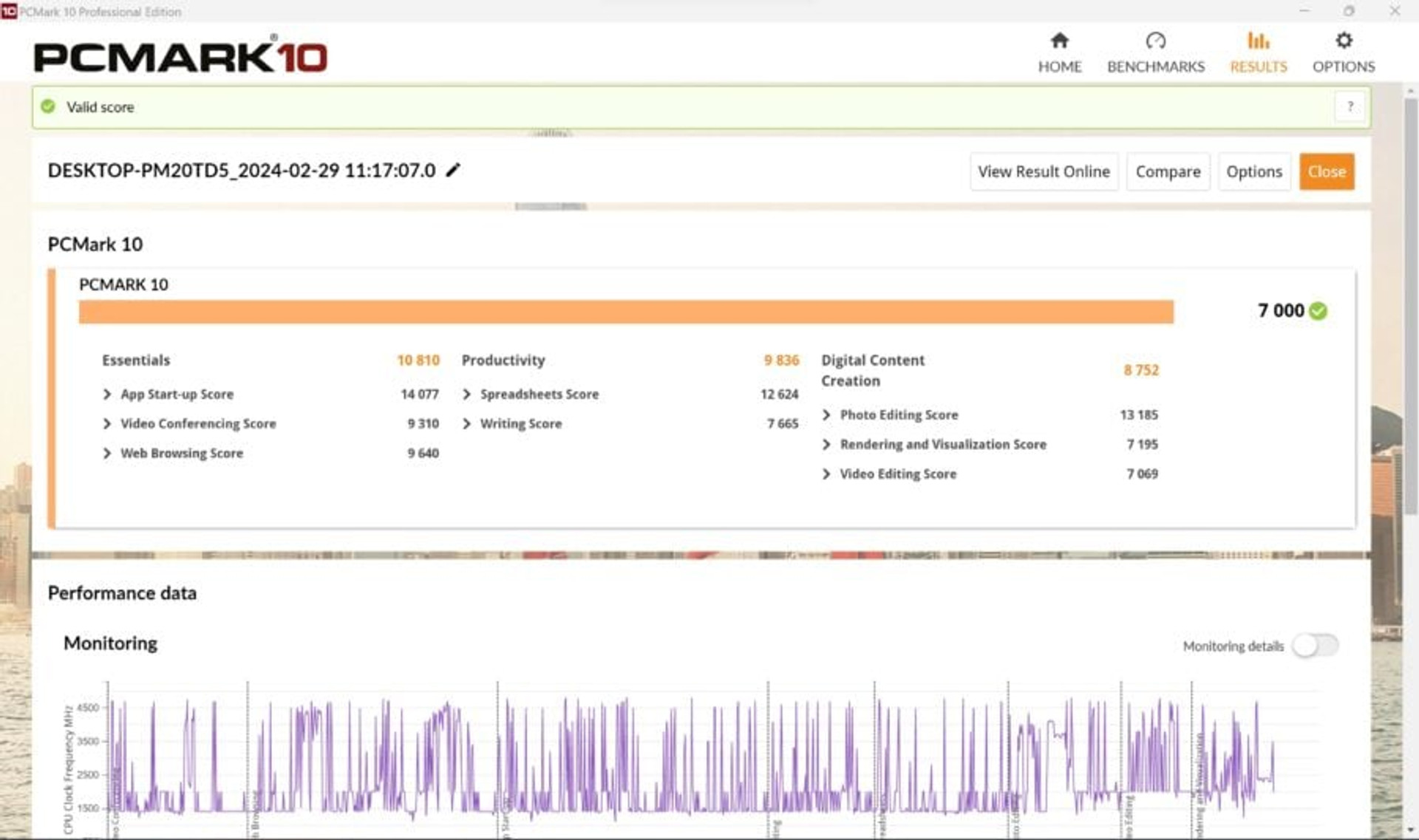Expand Rendering and Visualization Score details
The height and width of the screenshot is (840, 1419).
(x=826, y=444)
